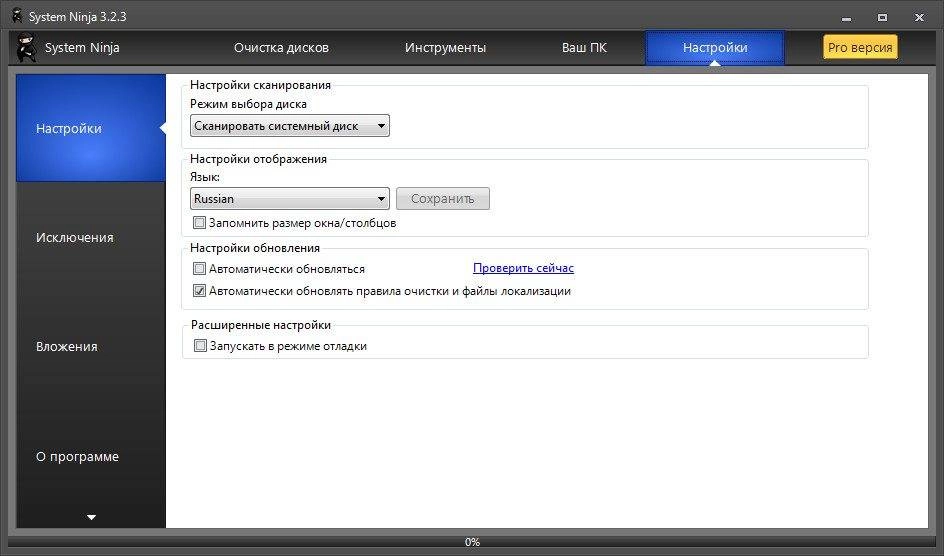Click the 0% progress bar
This screenshot has height=556, width=944.
coord(472,542)
